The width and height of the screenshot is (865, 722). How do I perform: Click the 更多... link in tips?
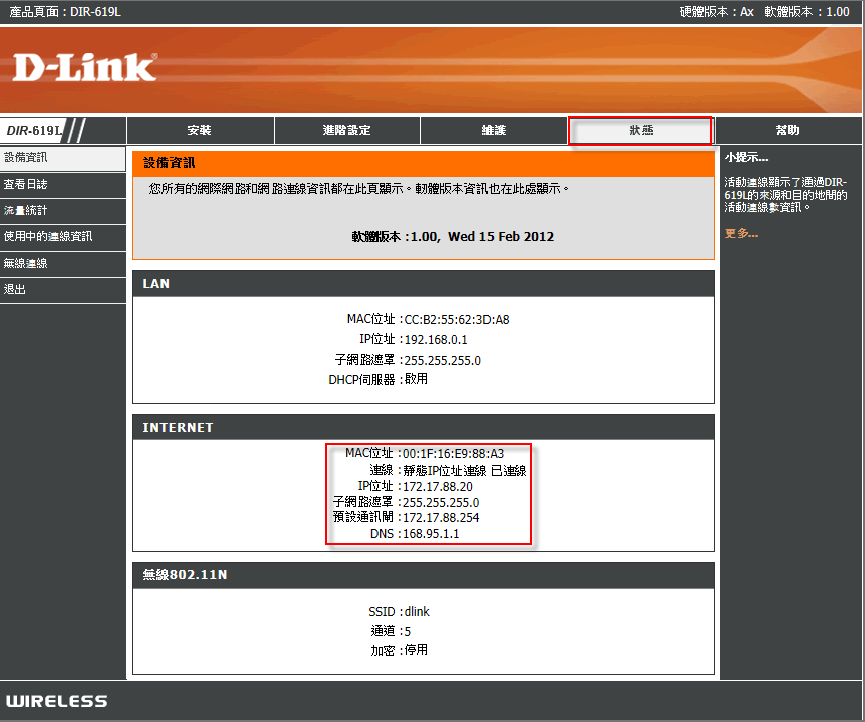pyautogui.click(x=741, y=234)
